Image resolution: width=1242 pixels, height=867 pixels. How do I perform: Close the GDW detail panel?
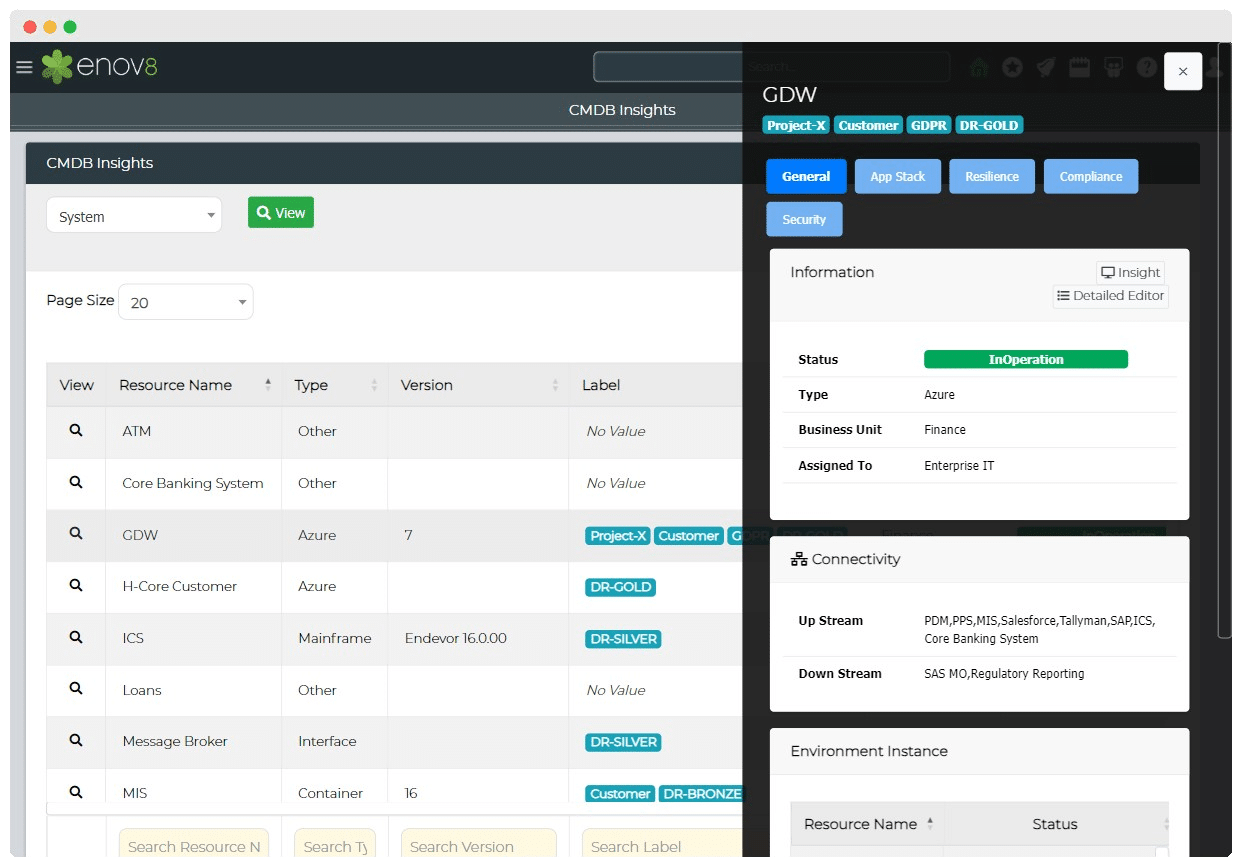pyautogui.click(x=1183, y=71)
